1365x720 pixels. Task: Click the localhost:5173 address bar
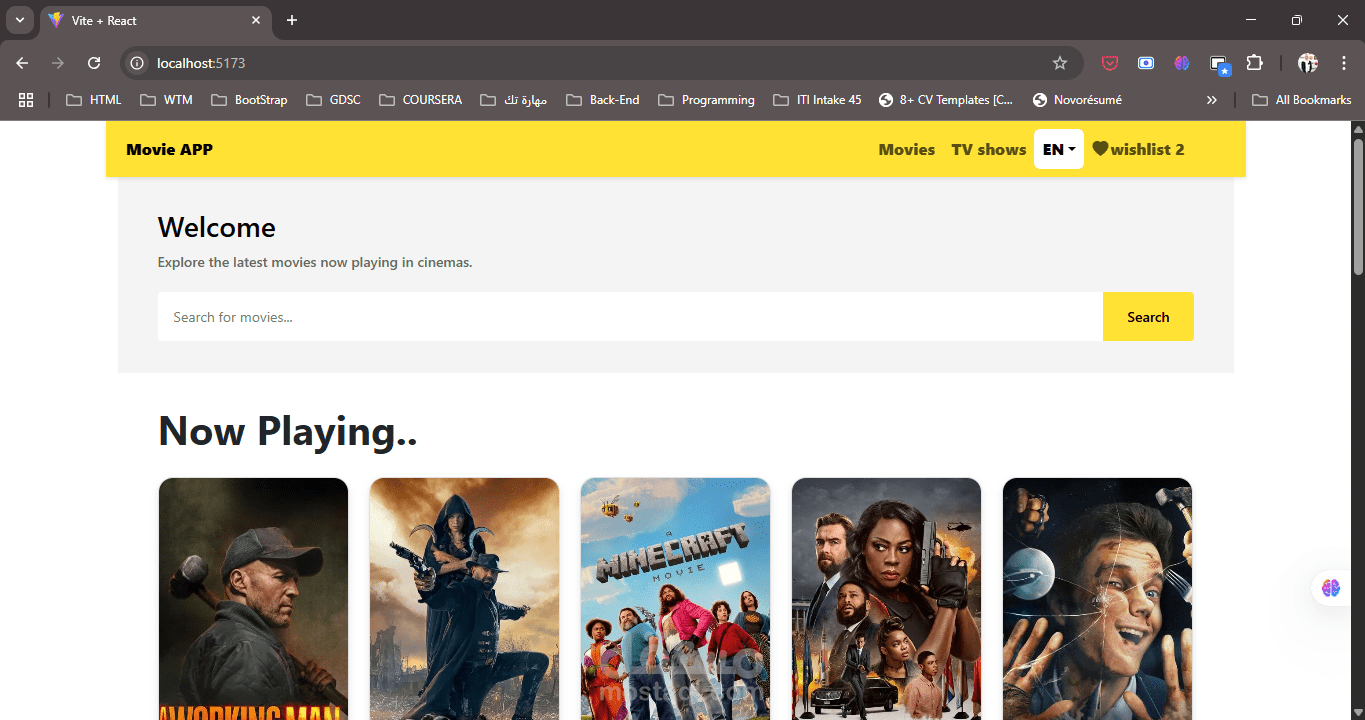[600, 63]
